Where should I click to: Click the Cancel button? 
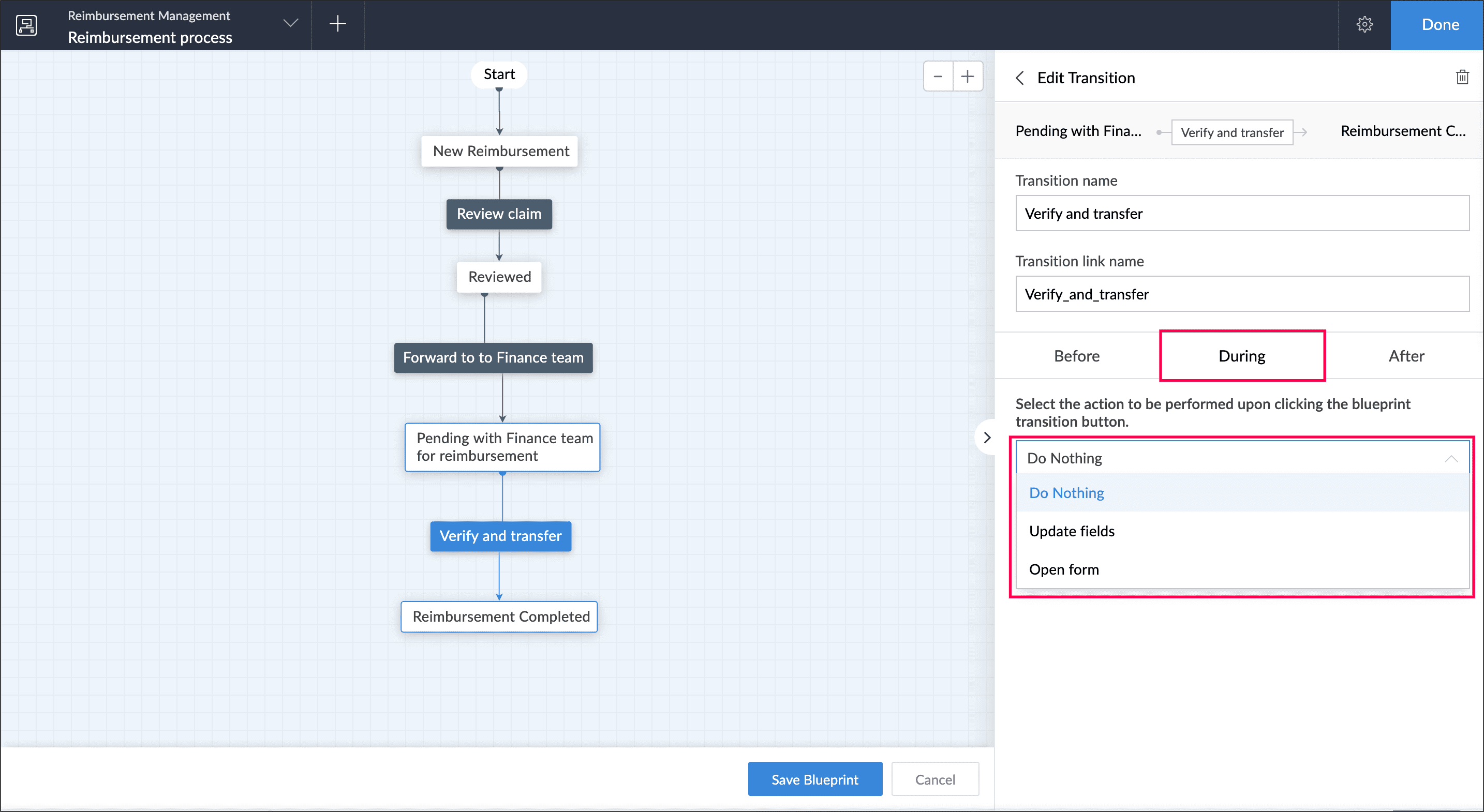pyautogui.click(x=934, y=779)
